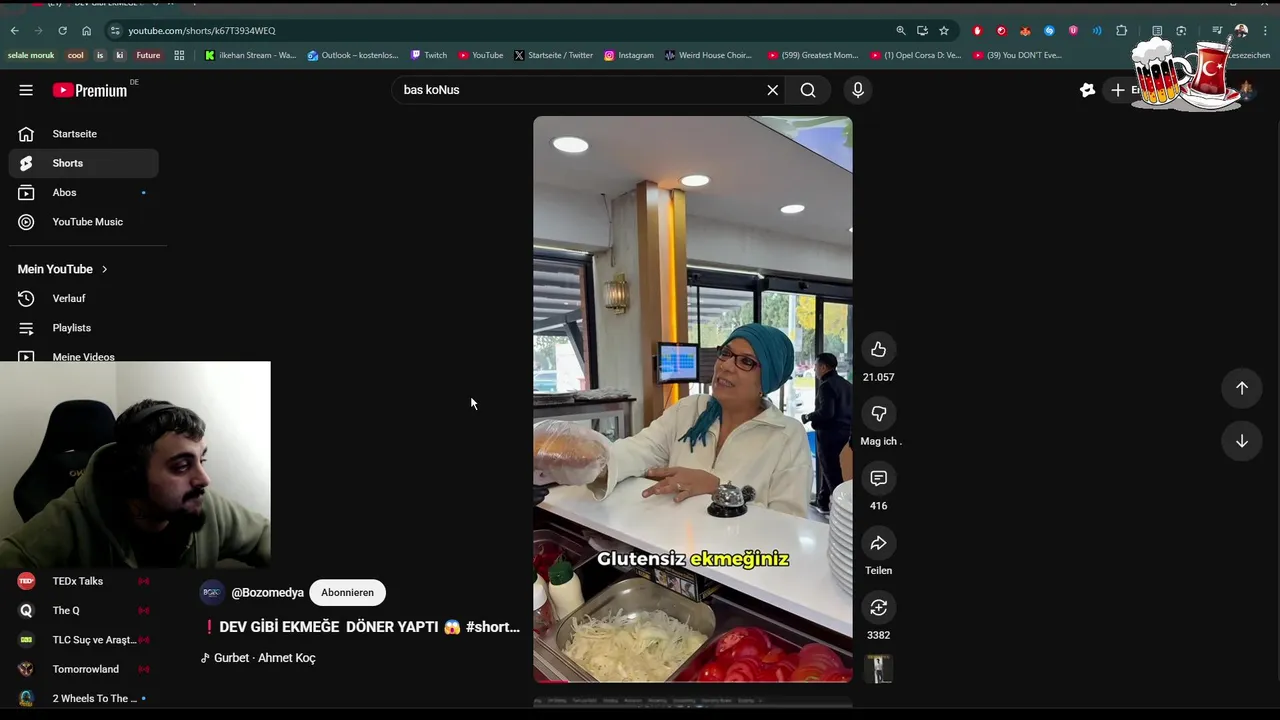
Task: Open 'cool' bookmark folder
Action: (x=76, y=56)
